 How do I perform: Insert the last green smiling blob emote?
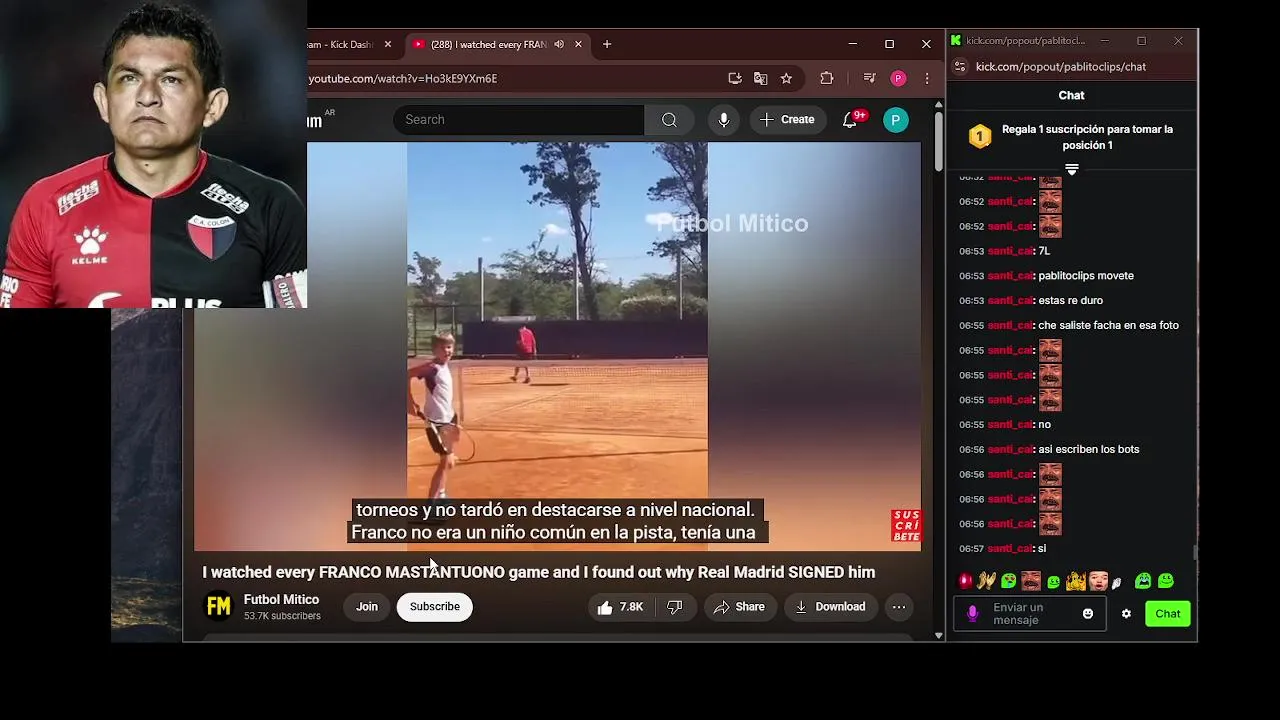[1166, 581]
